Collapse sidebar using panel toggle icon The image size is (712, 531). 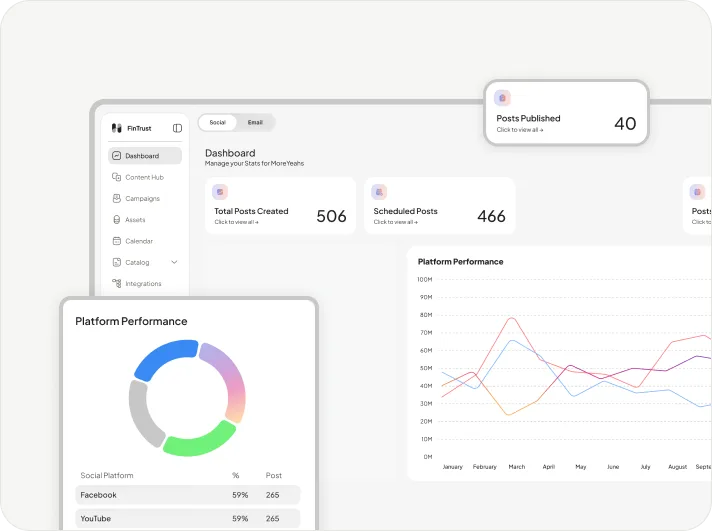coord(177,129)
